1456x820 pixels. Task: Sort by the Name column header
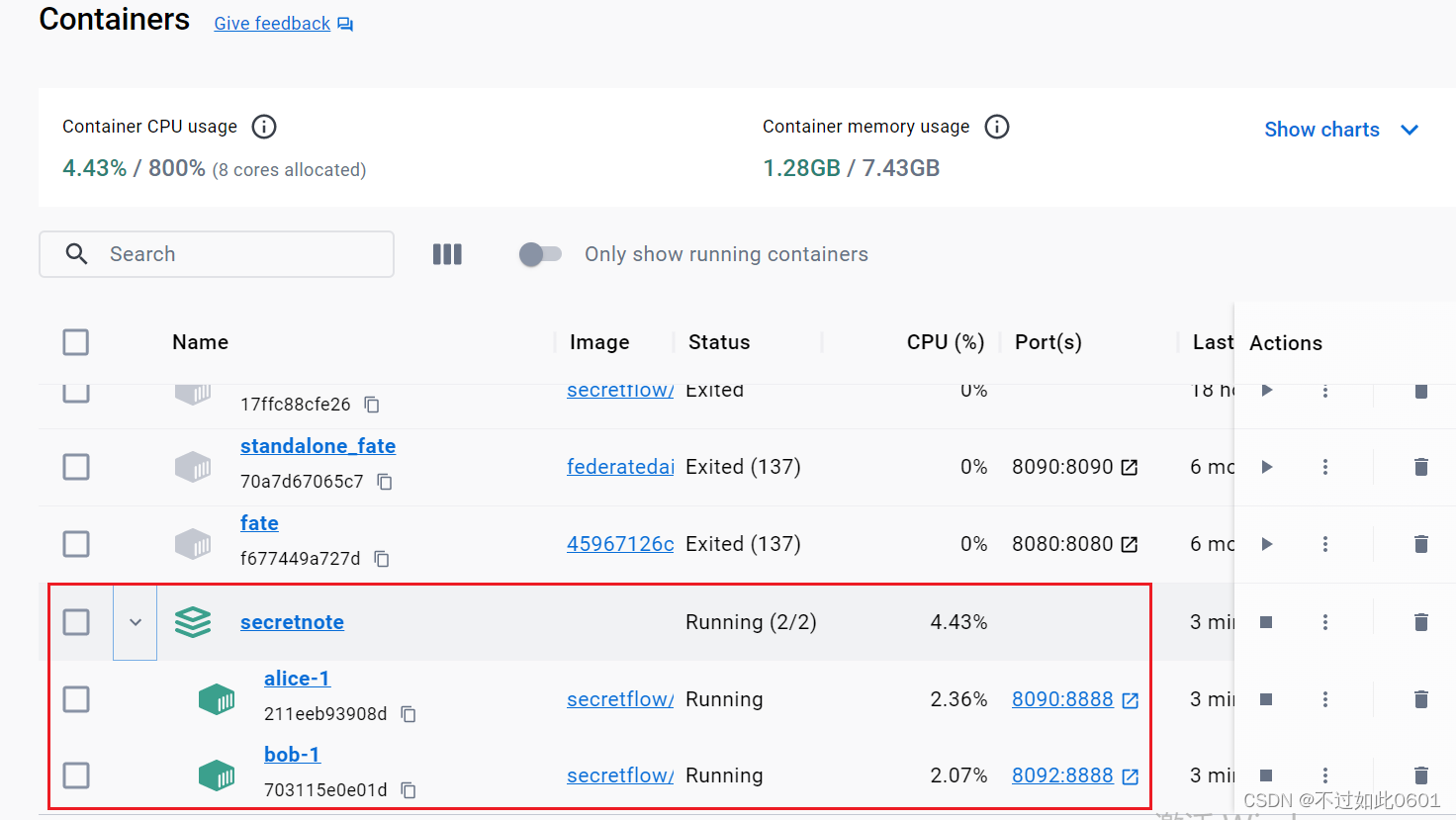[200, 342]
